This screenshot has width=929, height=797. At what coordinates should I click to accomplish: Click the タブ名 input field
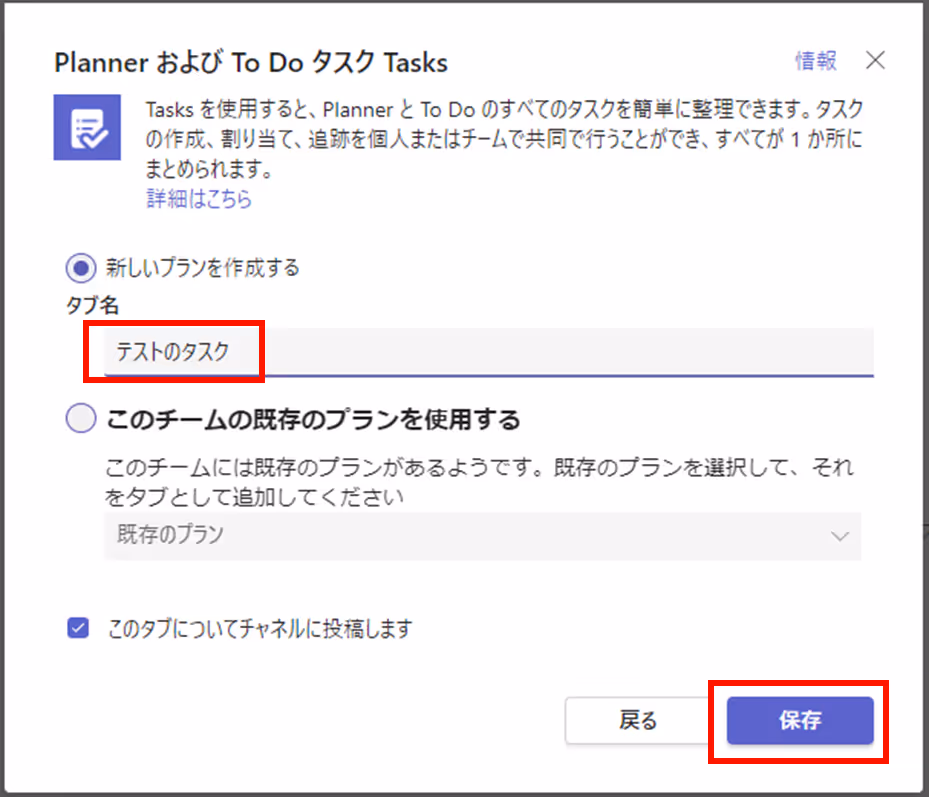(x=489, y=352)
